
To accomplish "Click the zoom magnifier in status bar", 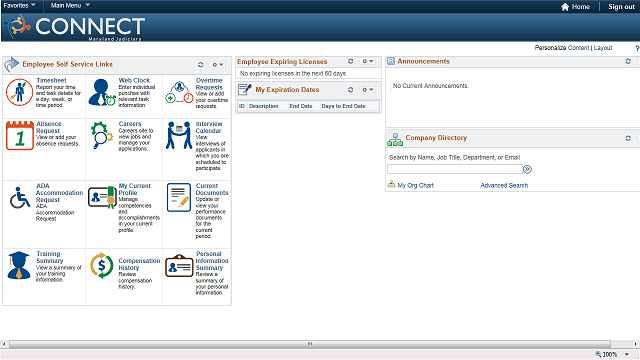I will 598,354.
